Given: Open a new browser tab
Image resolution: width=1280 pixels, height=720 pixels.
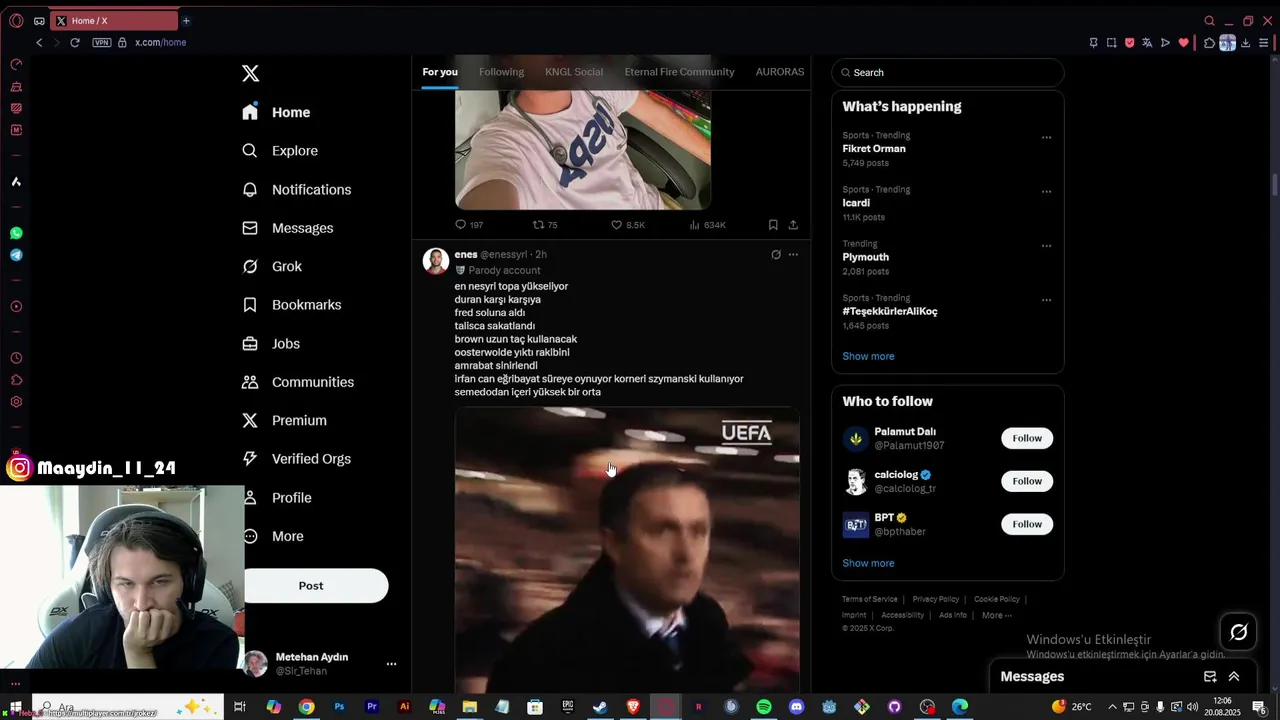Looking at the screenshot, I should coord(186,21).
